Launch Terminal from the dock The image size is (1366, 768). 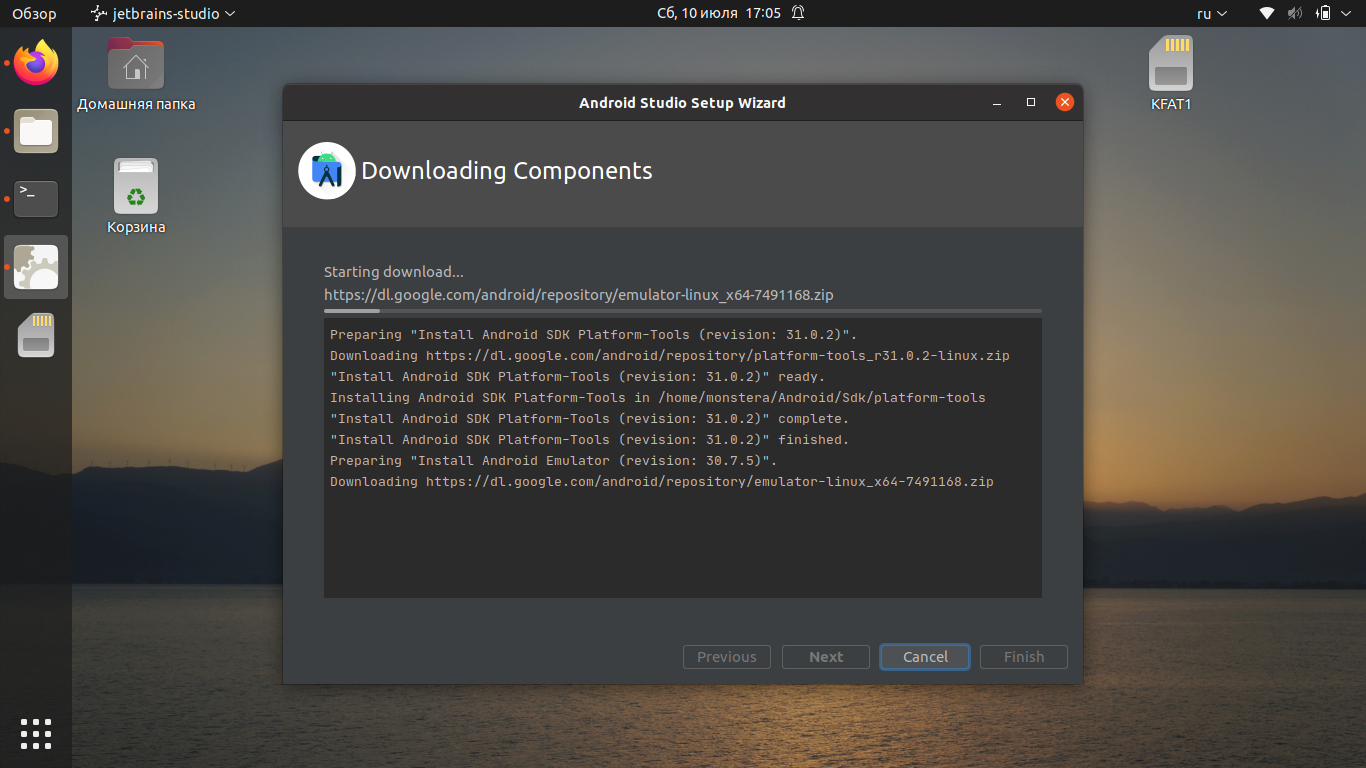click(36, 199)
